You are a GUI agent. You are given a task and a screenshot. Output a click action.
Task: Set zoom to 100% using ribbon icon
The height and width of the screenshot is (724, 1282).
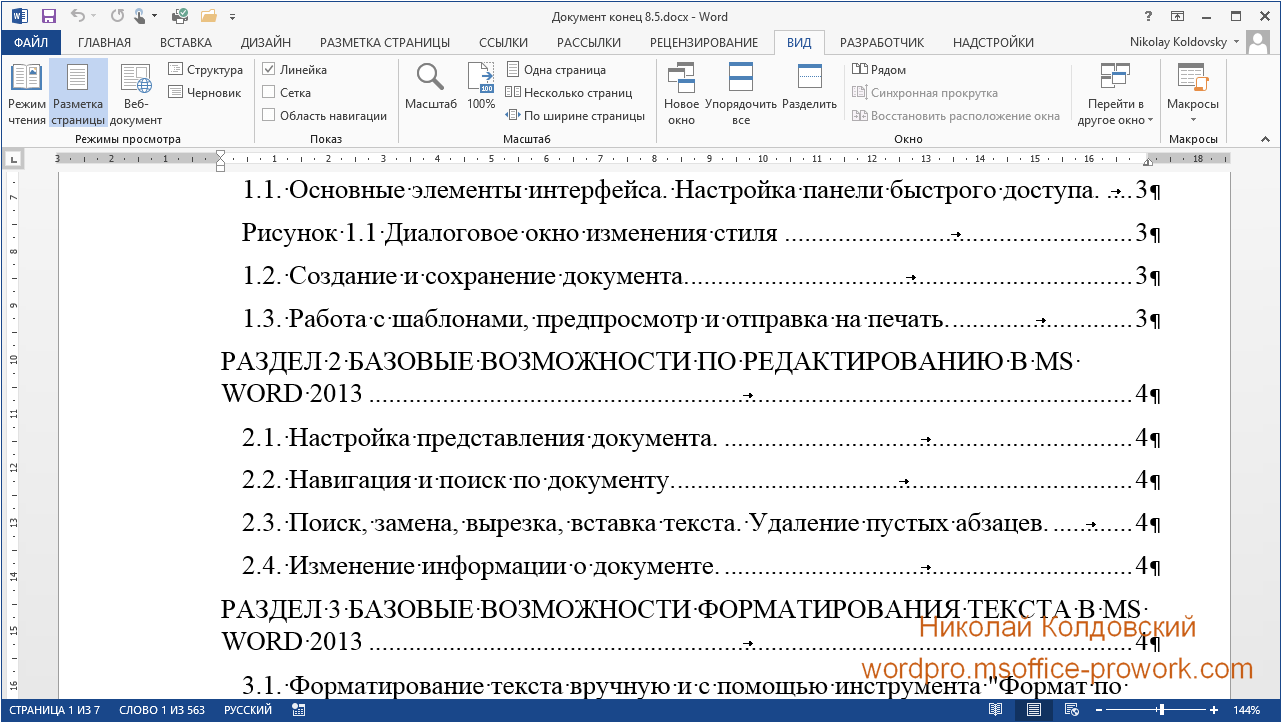click(481, 88)
